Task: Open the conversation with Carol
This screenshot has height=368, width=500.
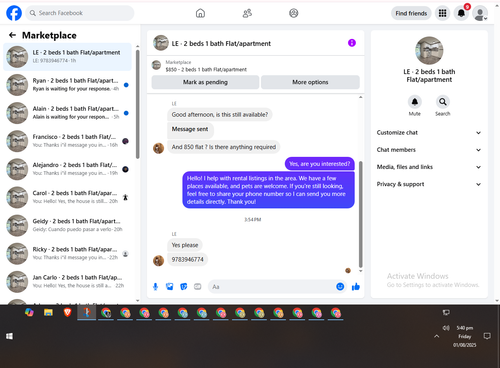Action: click(68, 197)
